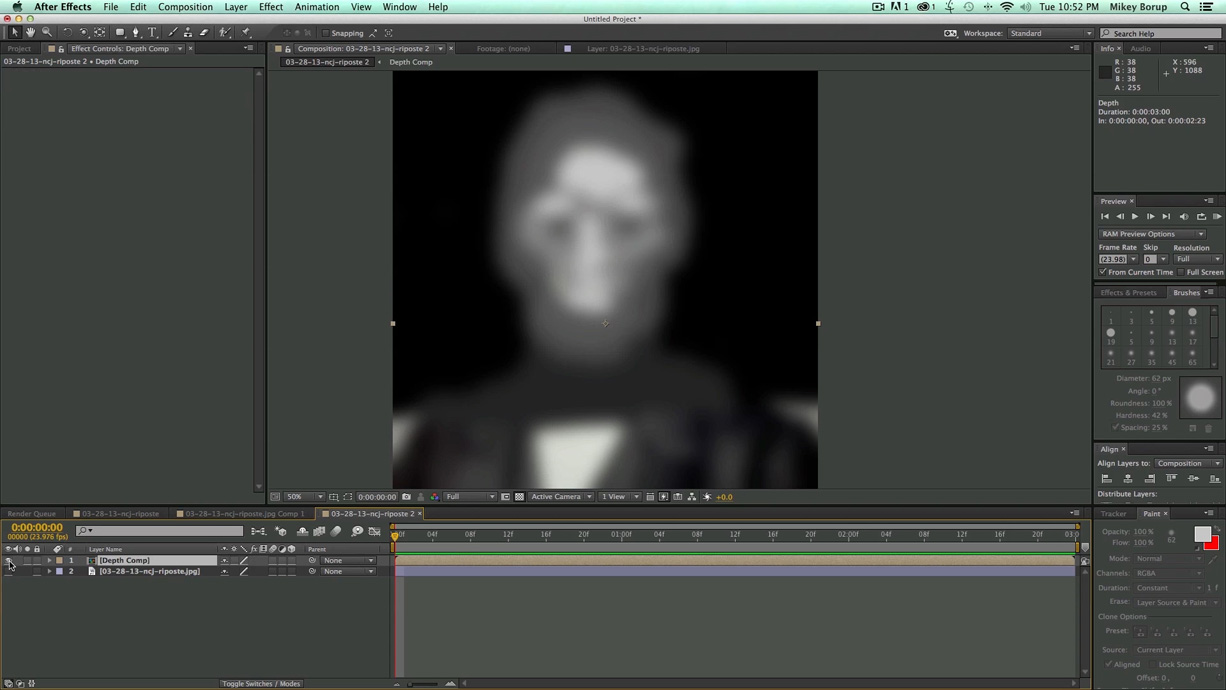Open the Animation menu
Image resolution: width=1226 pixels, height=690 pixels.
point(316,7)
